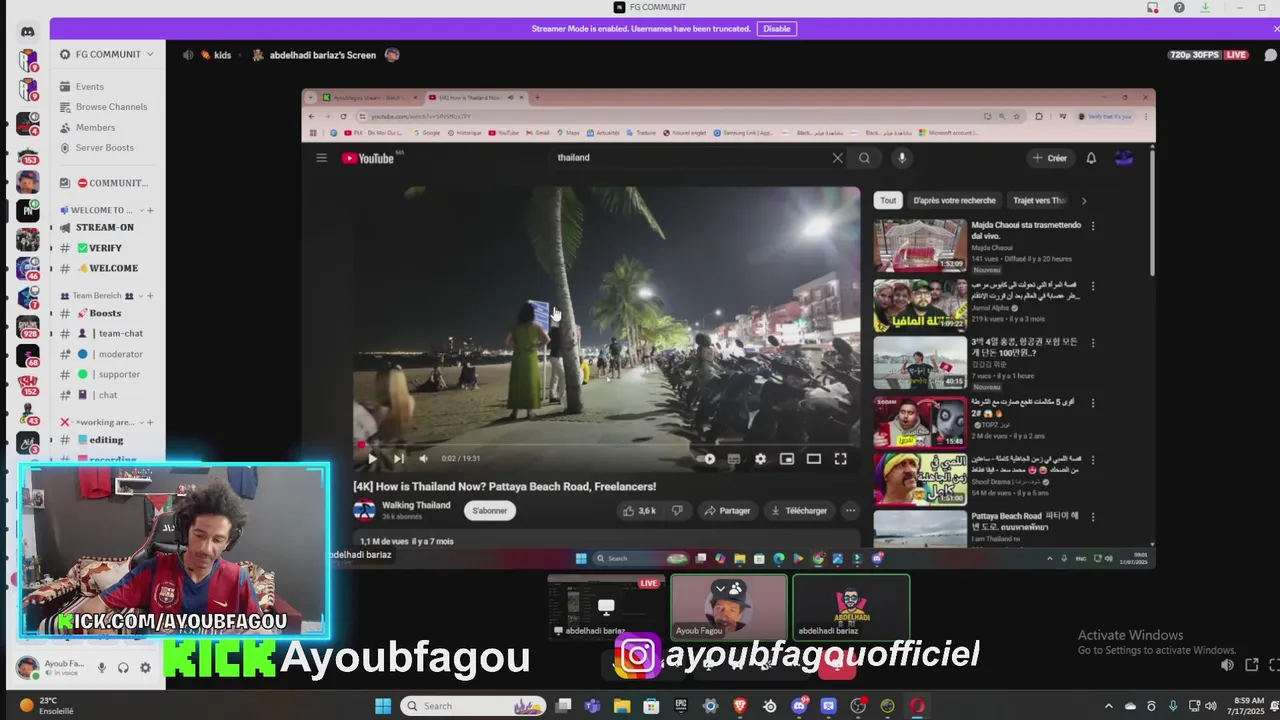Select the server icon with 68 badge
This screenshot has width=1280, height=720.
pos(27,356)
